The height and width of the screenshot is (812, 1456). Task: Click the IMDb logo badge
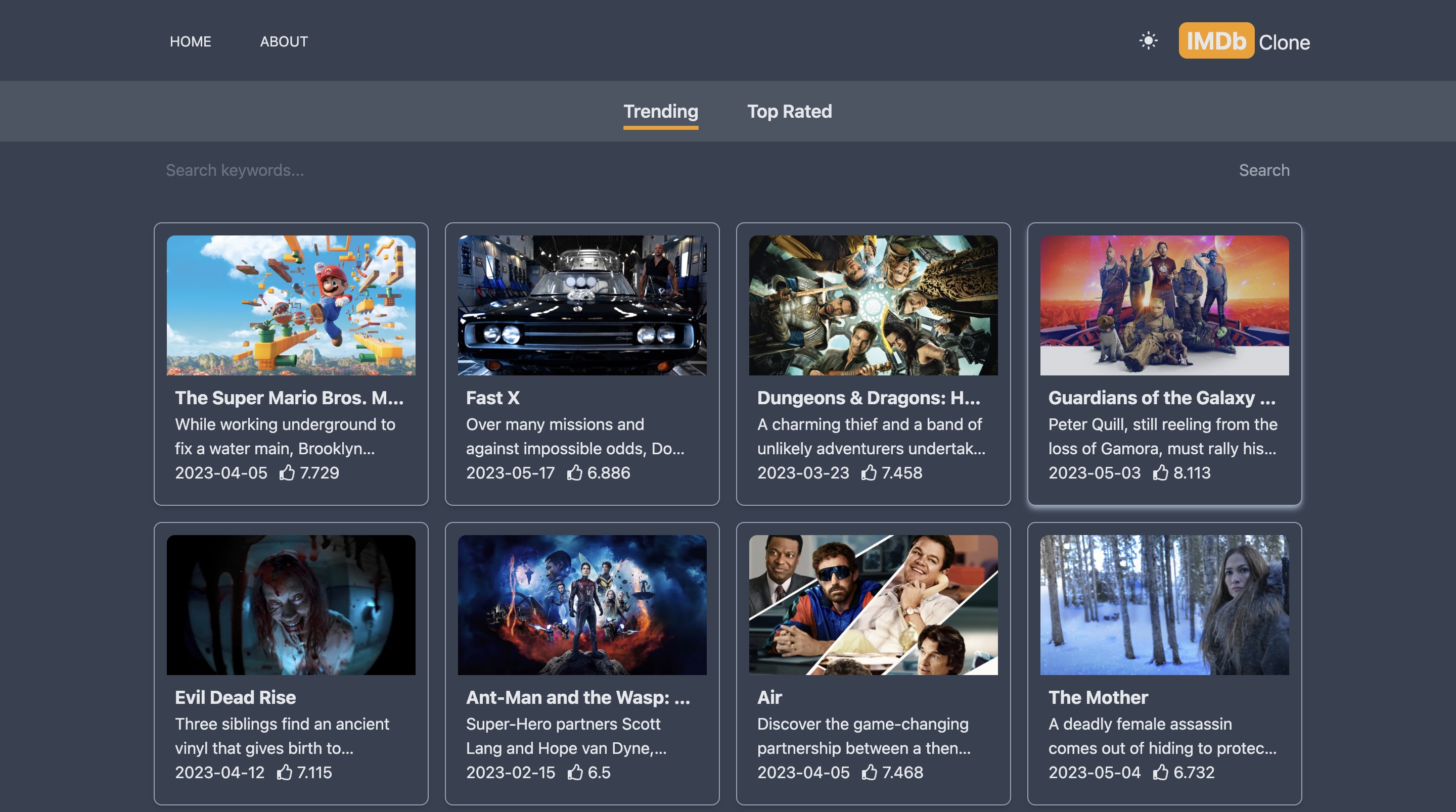click(1216, 41)
